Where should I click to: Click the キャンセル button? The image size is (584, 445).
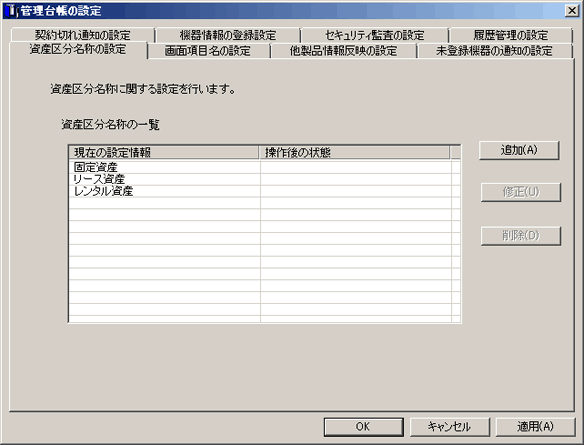point(450,427)
